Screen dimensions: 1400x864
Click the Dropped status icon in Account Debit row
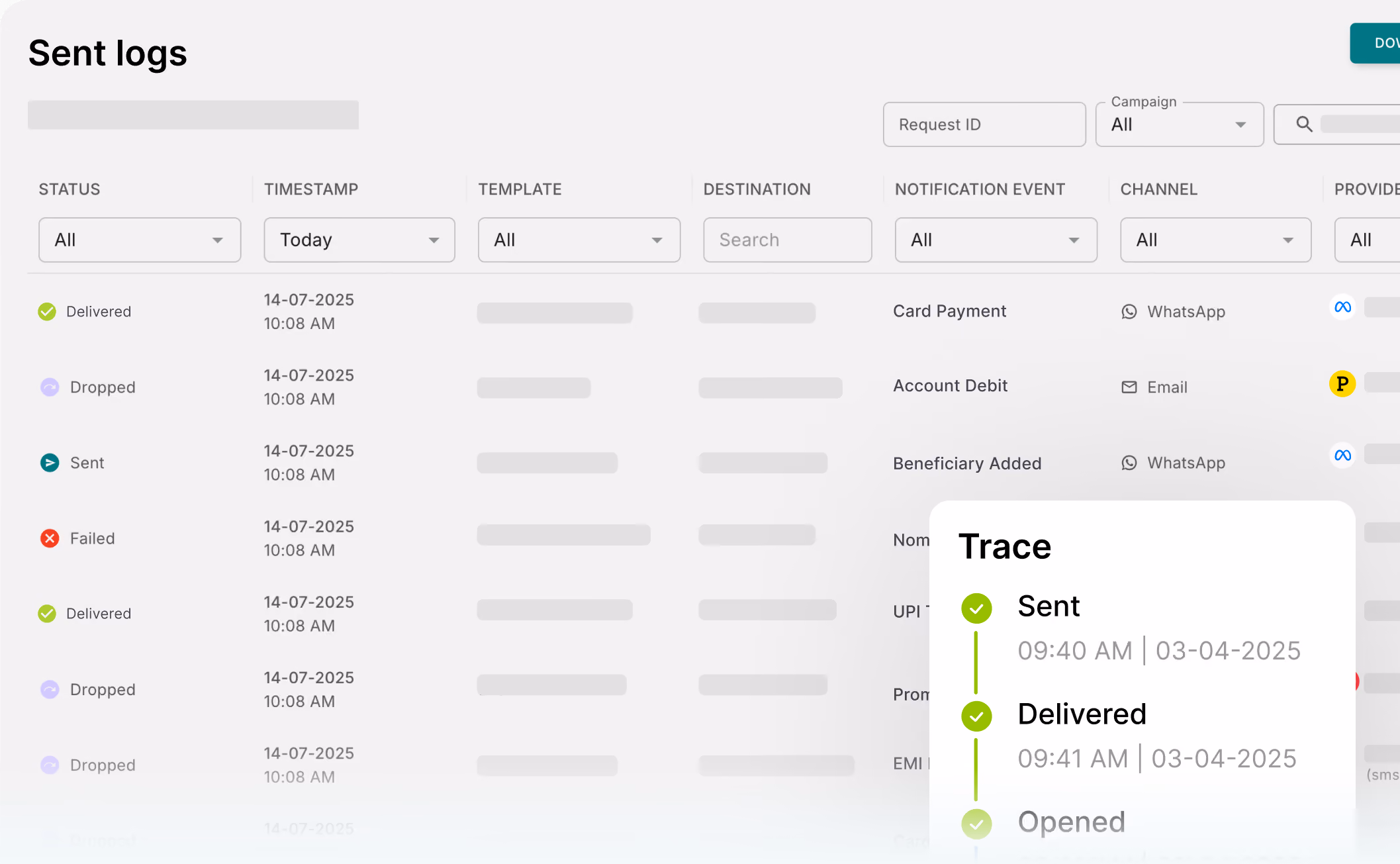[x=50, y=387]
